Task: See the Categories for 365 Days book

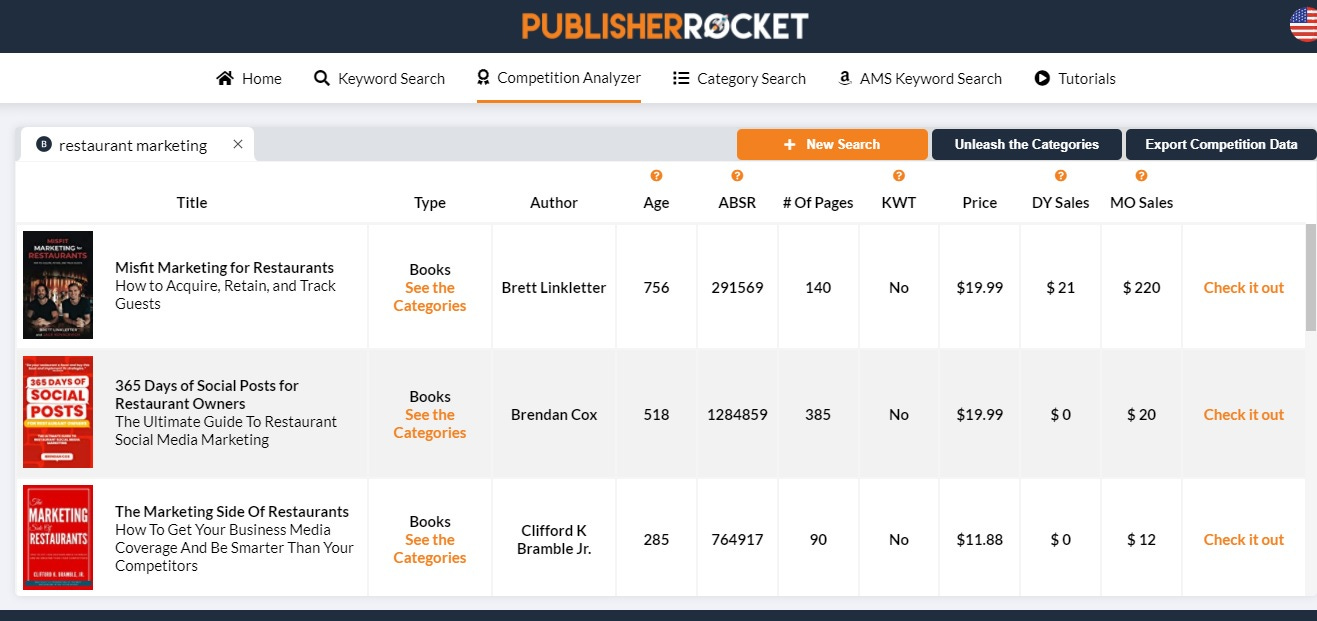Action: tap(430, 424)
